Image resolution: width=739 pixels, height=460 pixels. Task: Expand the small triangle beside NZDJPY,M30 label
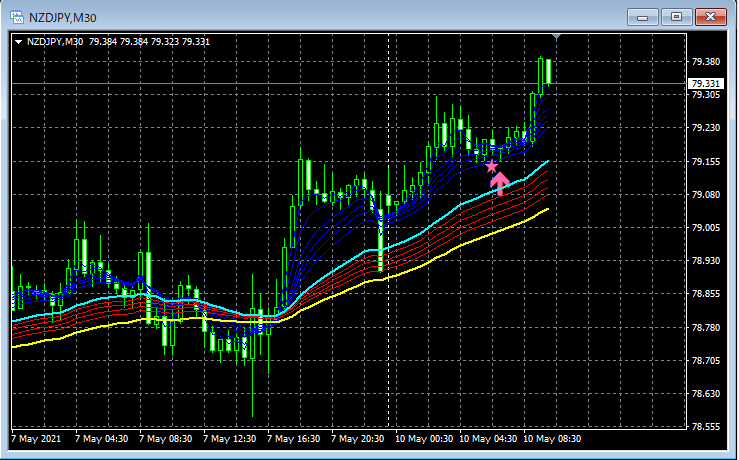(18, 42)
